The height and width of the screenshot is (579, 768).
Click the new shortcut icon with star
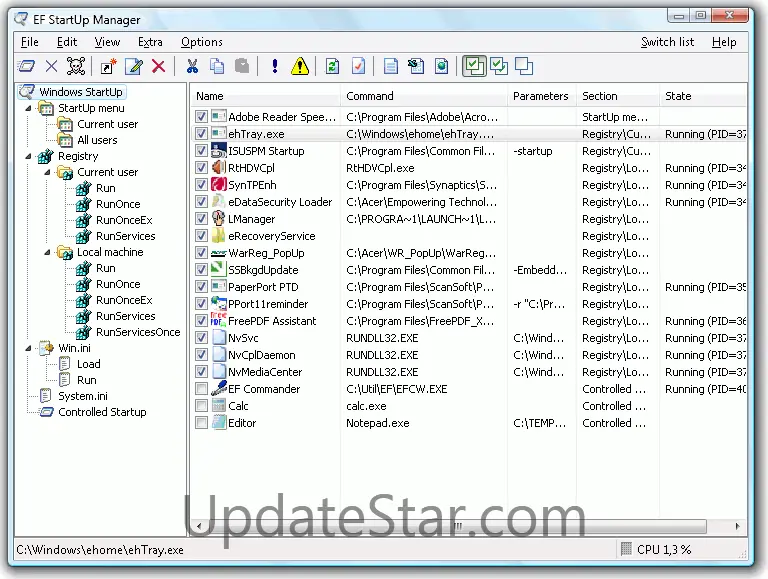[x=108, y=67]
